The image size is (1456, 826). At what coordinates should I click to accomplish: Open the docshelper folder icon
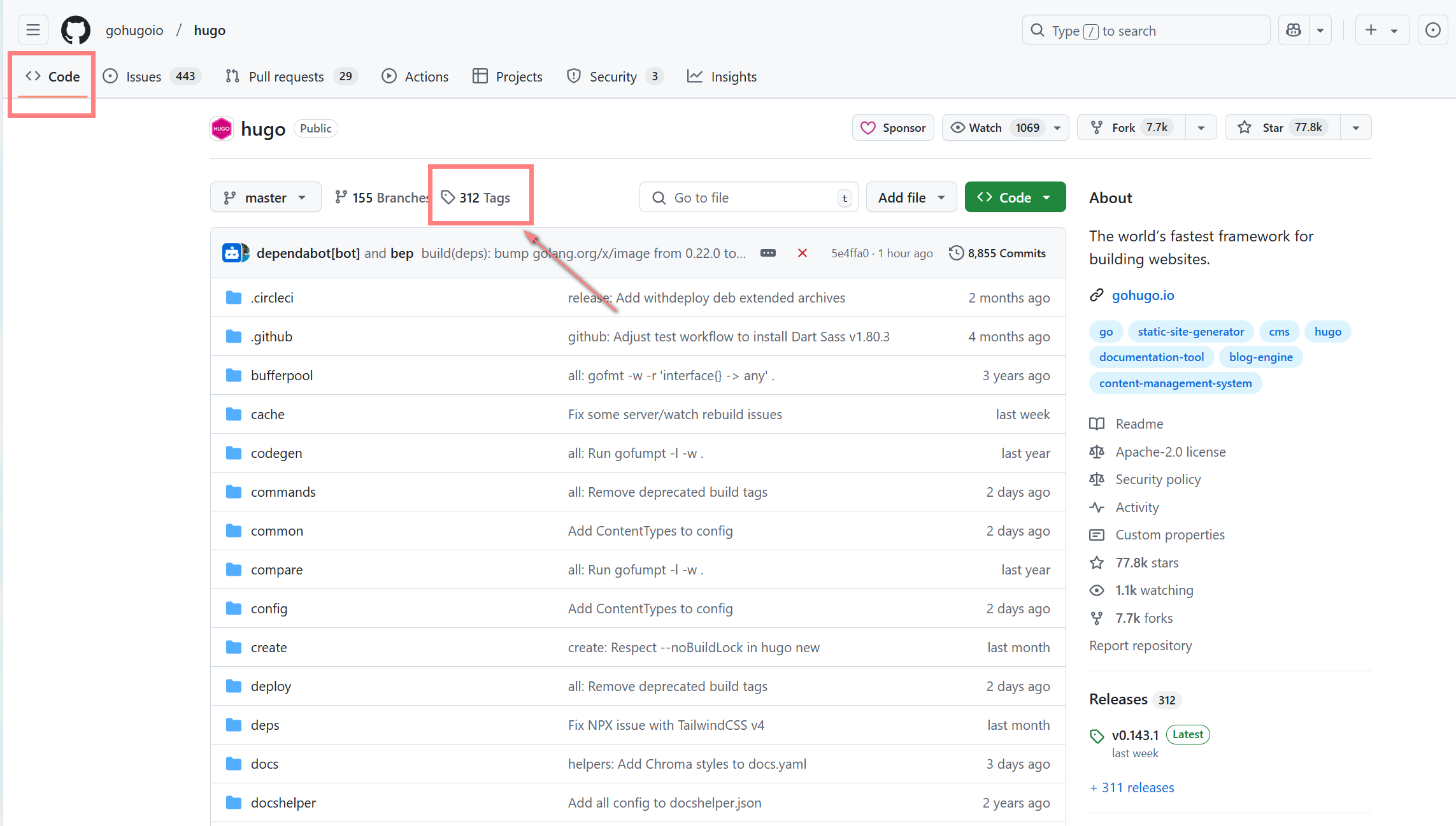point(234,802)
